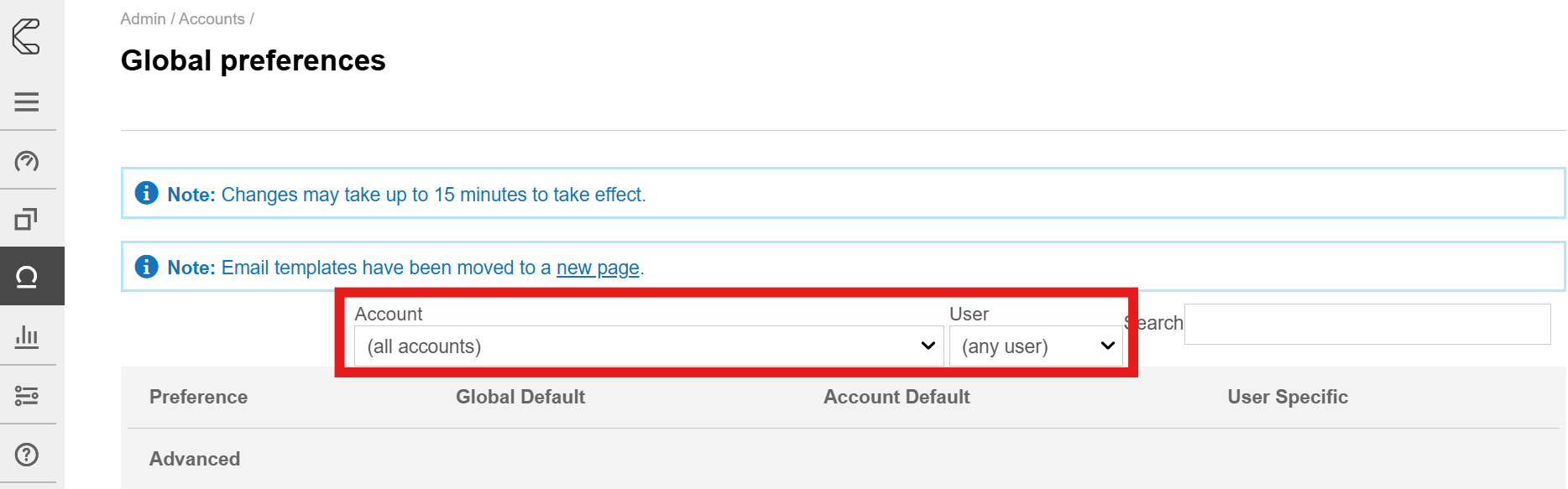1568x489 pixels.
Task: Click the User Specific column header
Action: pos(1288,397)
